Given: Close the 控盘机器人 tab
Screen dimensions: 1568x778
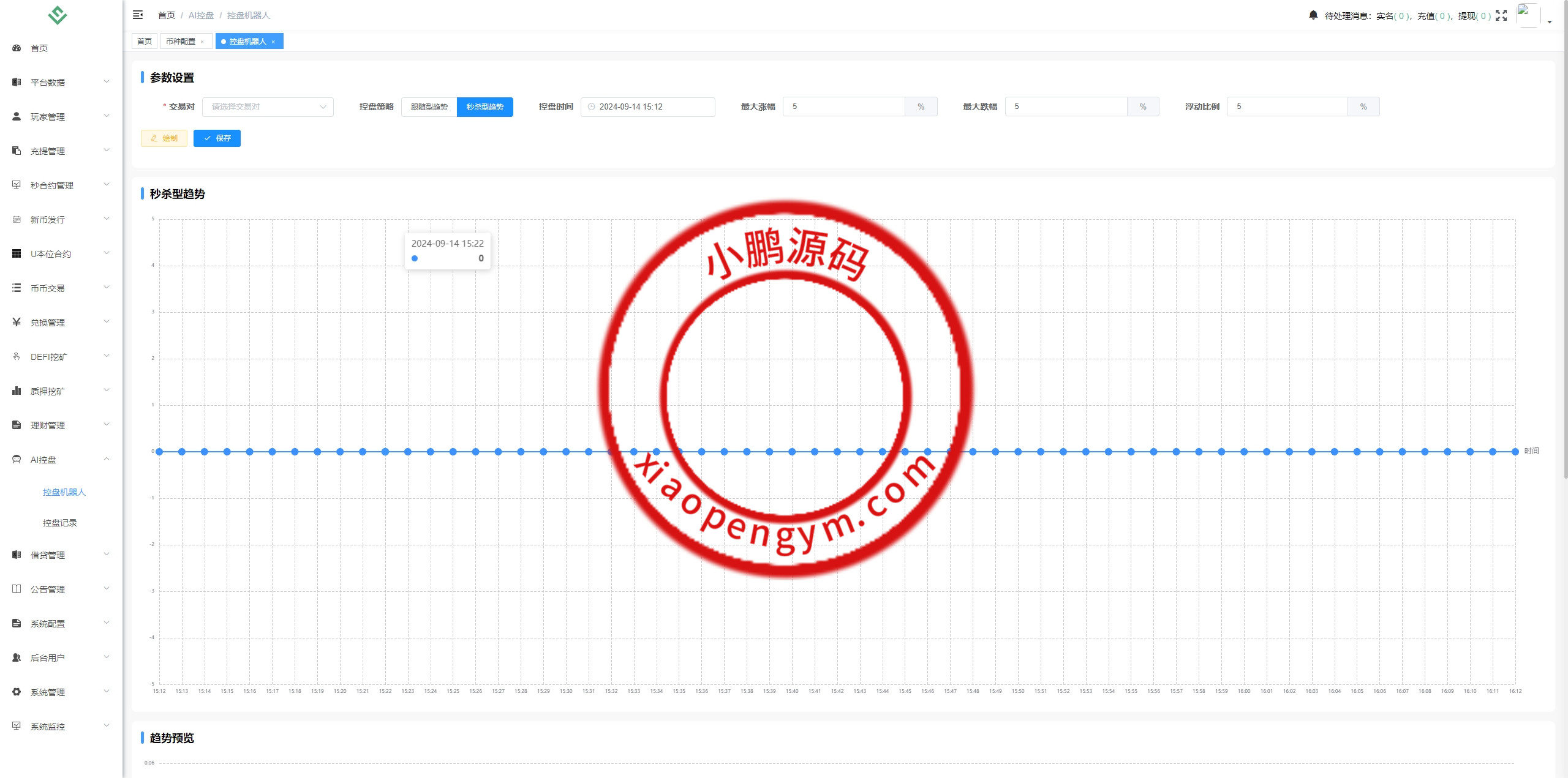Looking at the screenshot, I should click(273, 42).
